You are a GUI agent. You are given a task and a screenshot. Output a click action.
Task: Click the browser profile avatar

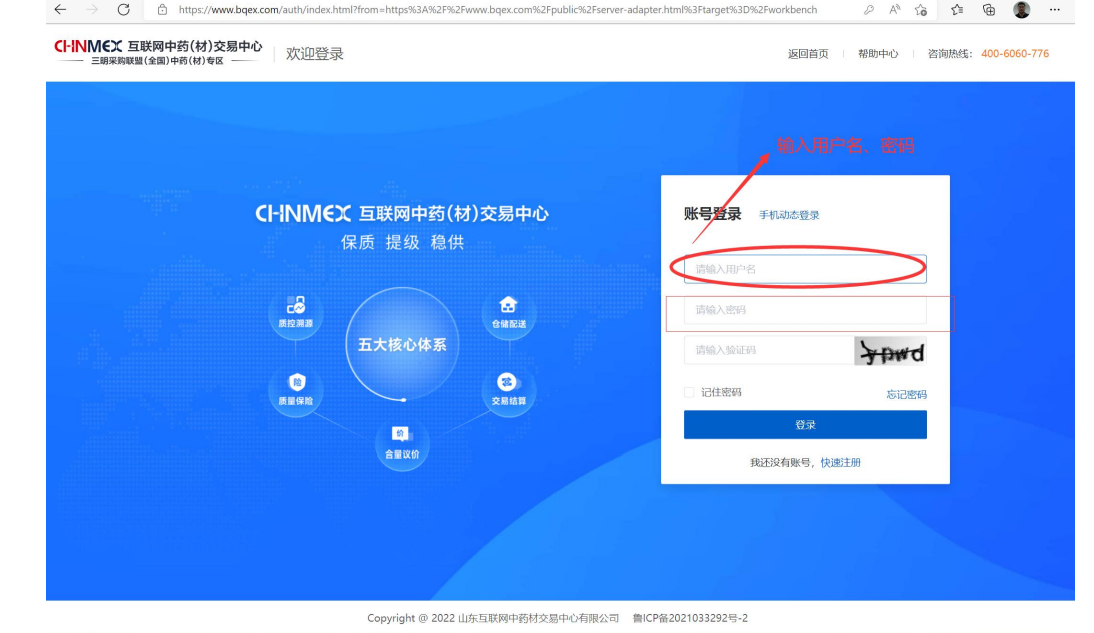coord(1022,10)
